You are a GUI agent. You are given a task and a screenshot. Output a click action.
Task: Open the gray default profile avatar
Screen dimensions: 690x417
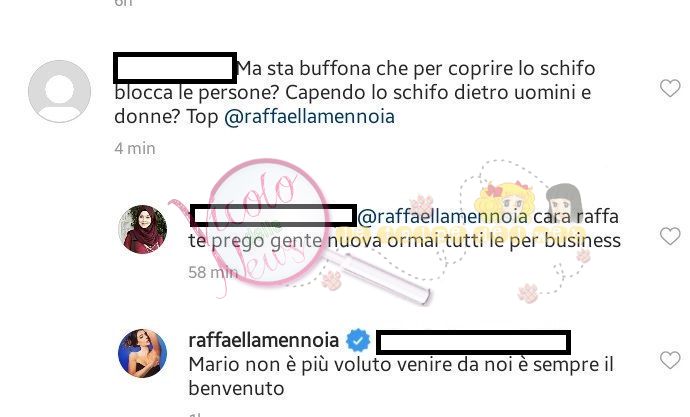pos(59,91)
